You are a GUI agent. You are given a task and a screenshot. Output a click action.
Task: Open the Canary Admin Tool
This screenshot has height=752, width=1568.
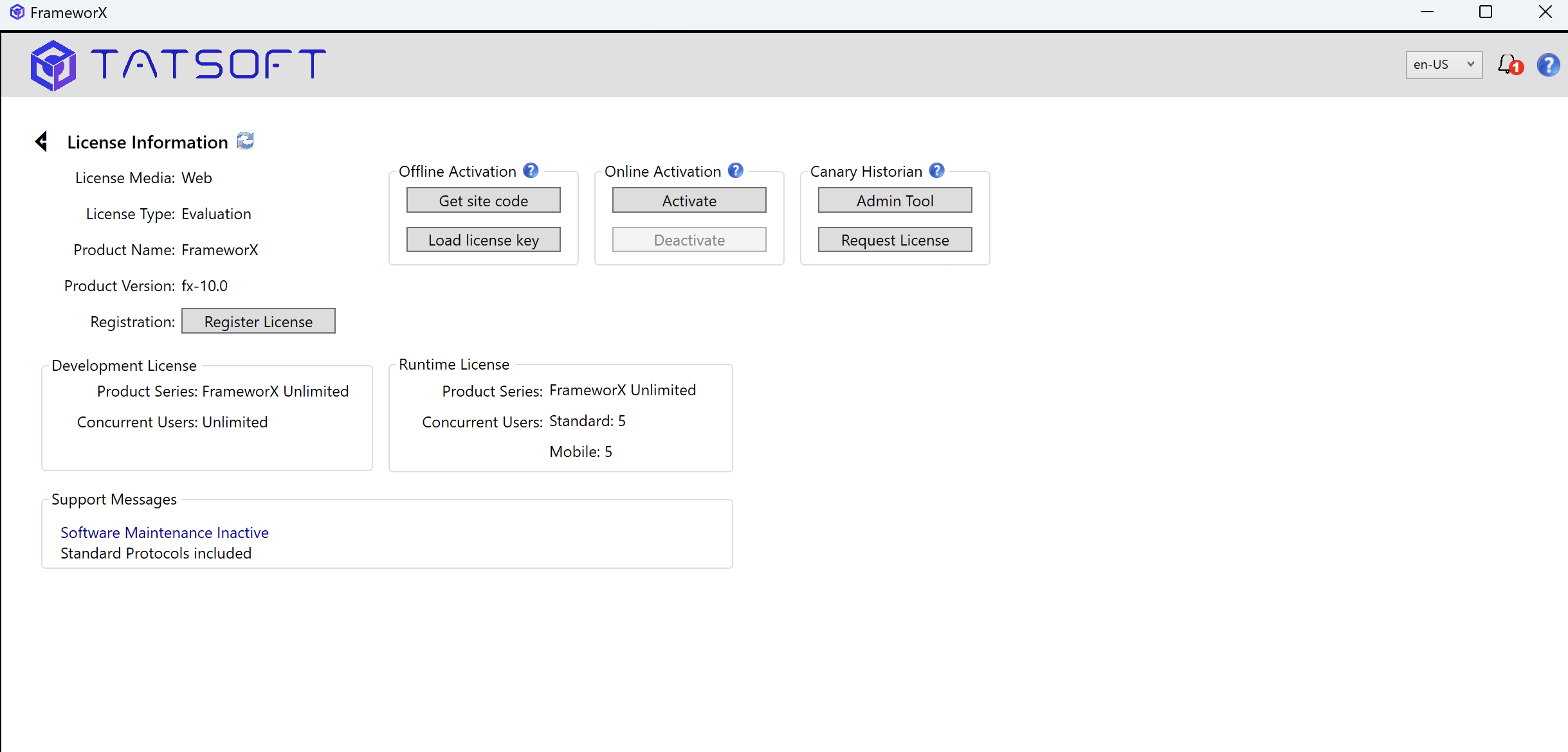tap(895, 201)
